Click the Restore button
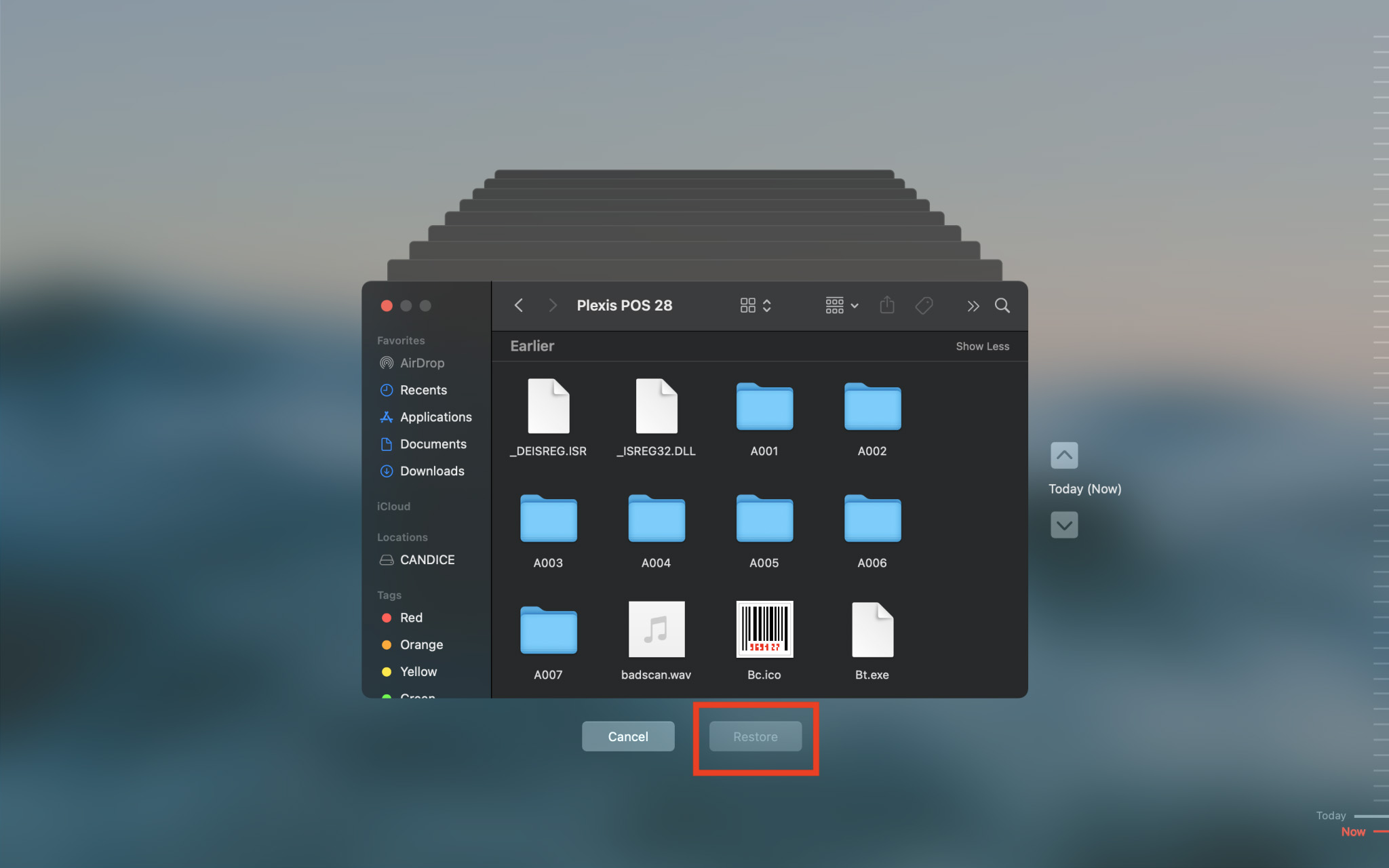The width and height of the screenshot is (1389, 868). [x=756, y=736]
